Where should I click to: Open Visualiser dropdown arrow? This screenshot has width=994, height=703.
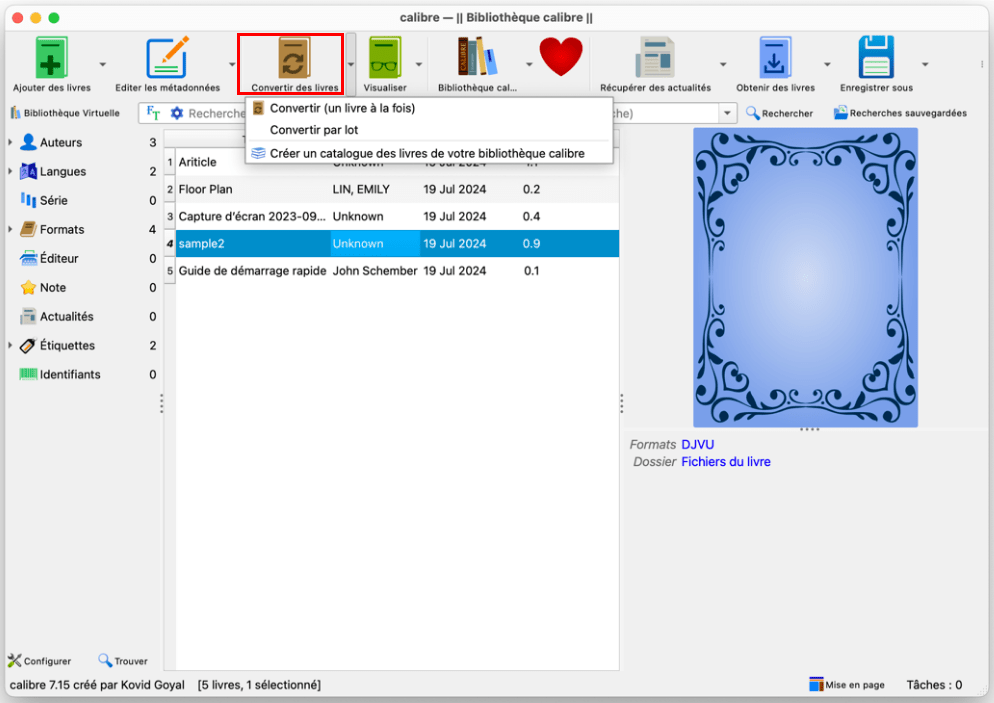[418, 65]
